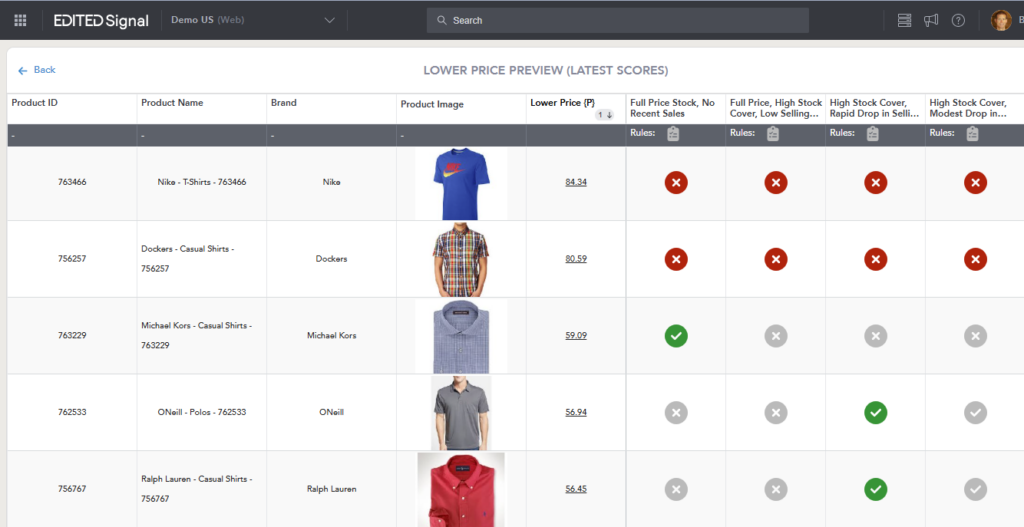
Task: Click the Dockers plaid shirt image
Action: tap(461, 259)
